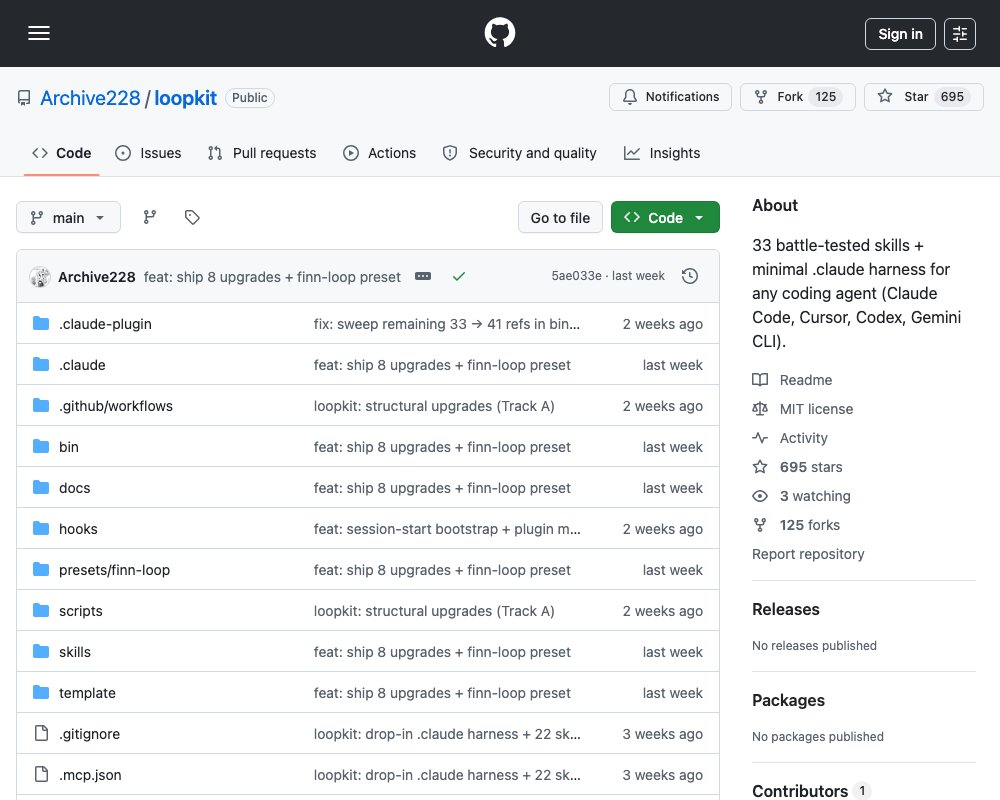This screenshot has width=1000, height=800.
Task: Expand commit message ellipsis button
Action: coord(423,276)
